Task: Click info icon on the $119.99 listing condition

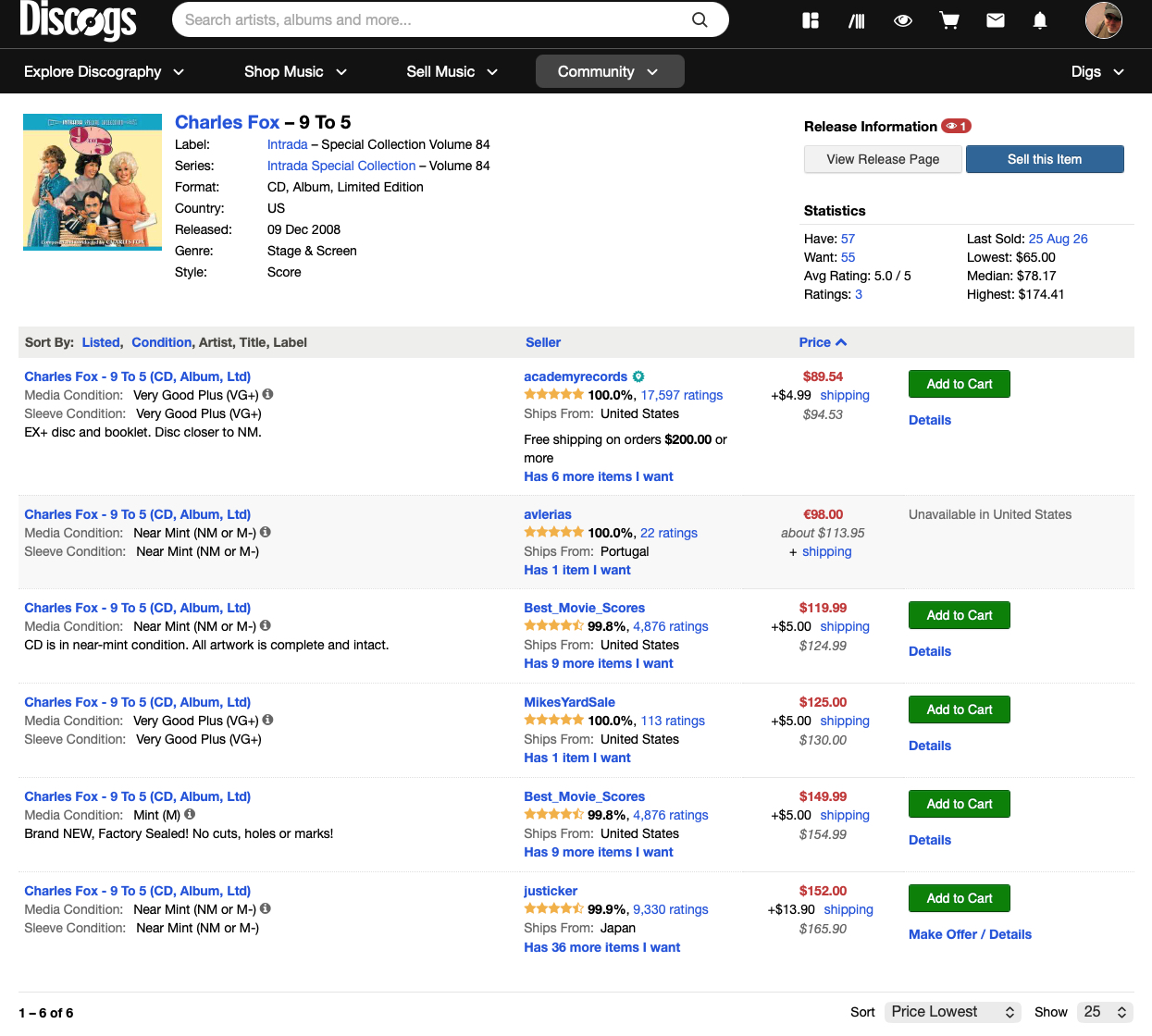Action: [266, 625]
